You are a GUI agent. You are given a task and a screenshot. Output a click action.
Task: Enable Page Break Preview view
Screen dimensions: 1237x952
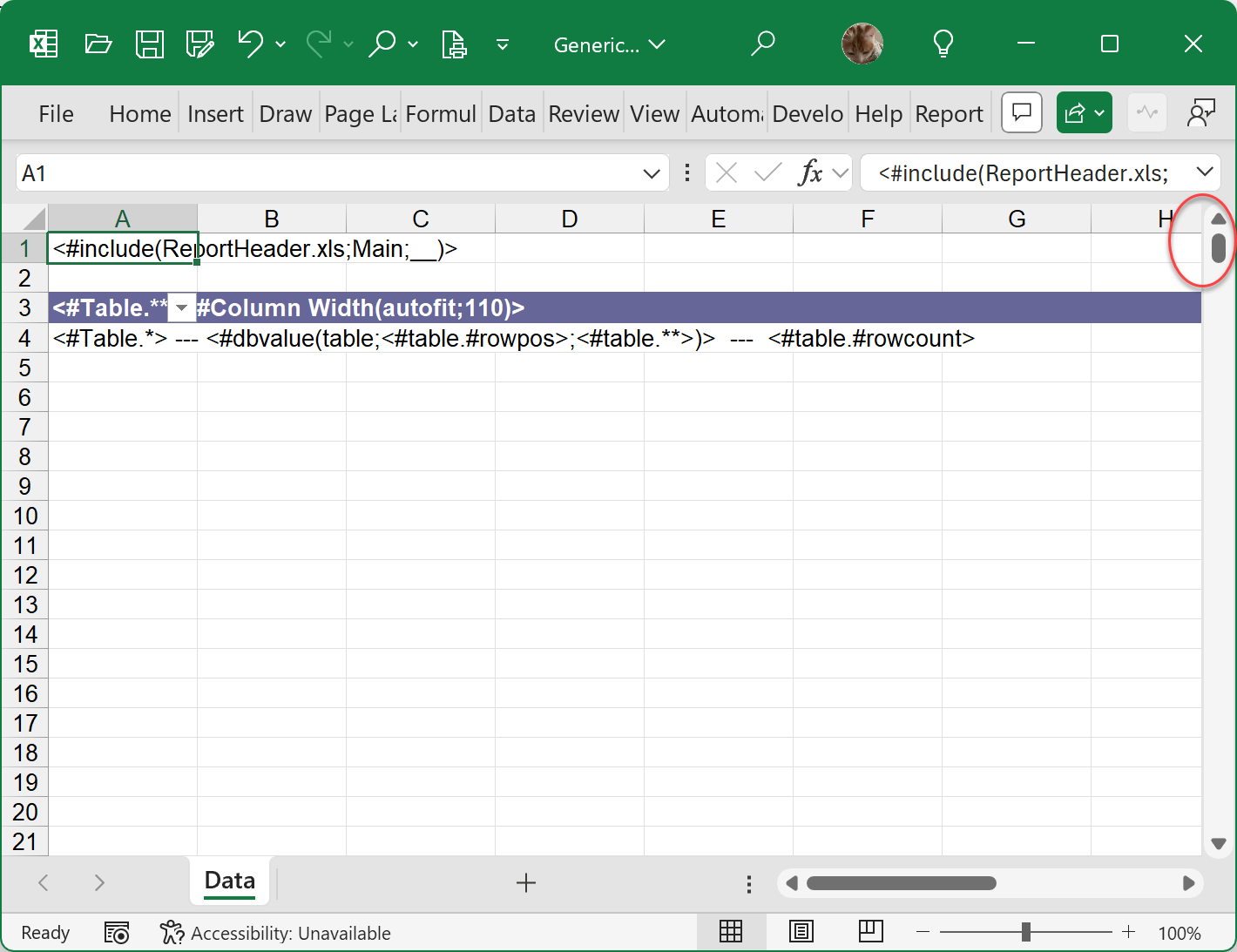[x=870, y=932]
